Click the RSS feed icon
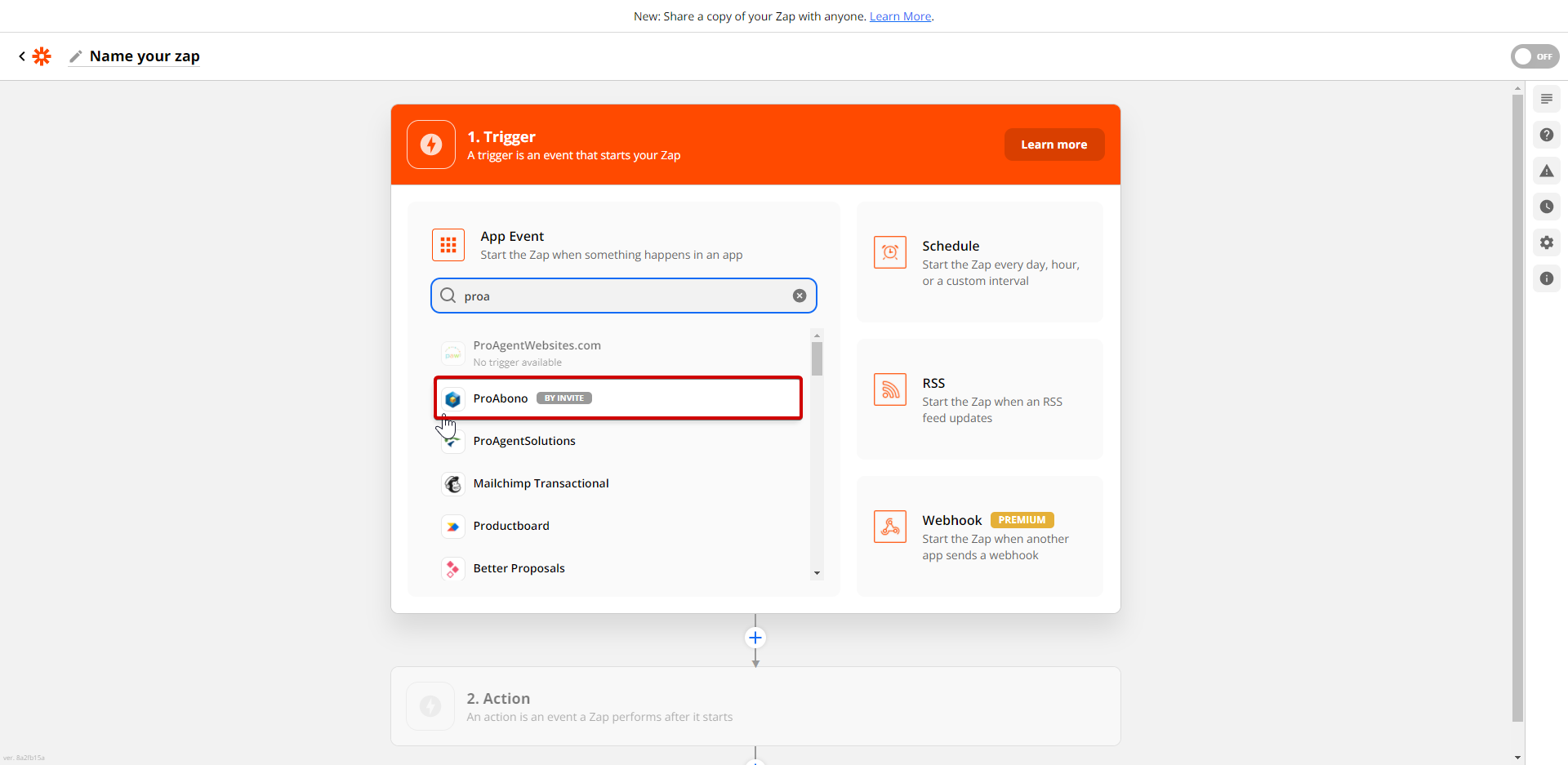The width and height of the screenshot is (1568, 765). [890, 389]
